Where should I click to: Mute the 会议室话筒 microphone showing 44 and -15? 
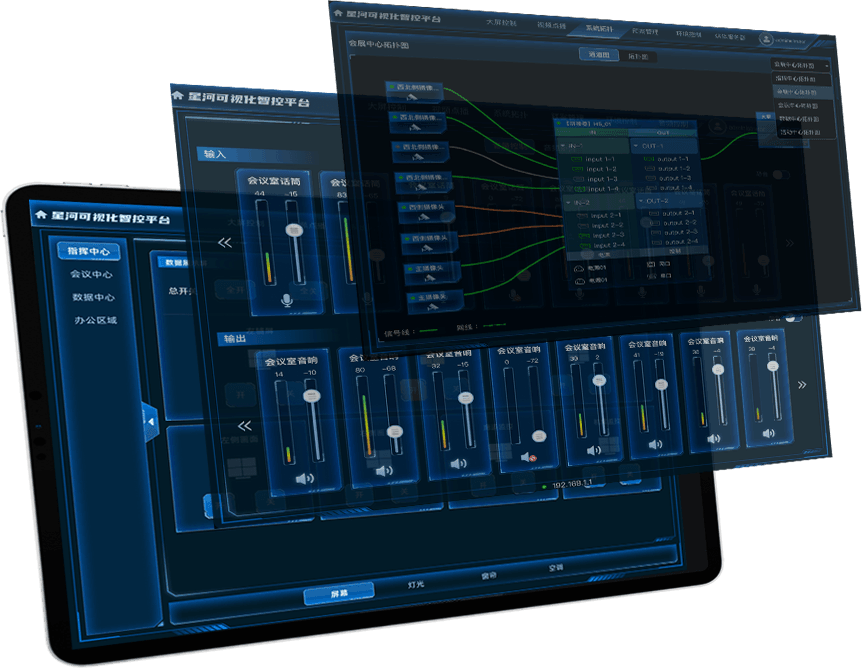pyautogui.click(x=286, y=300)
